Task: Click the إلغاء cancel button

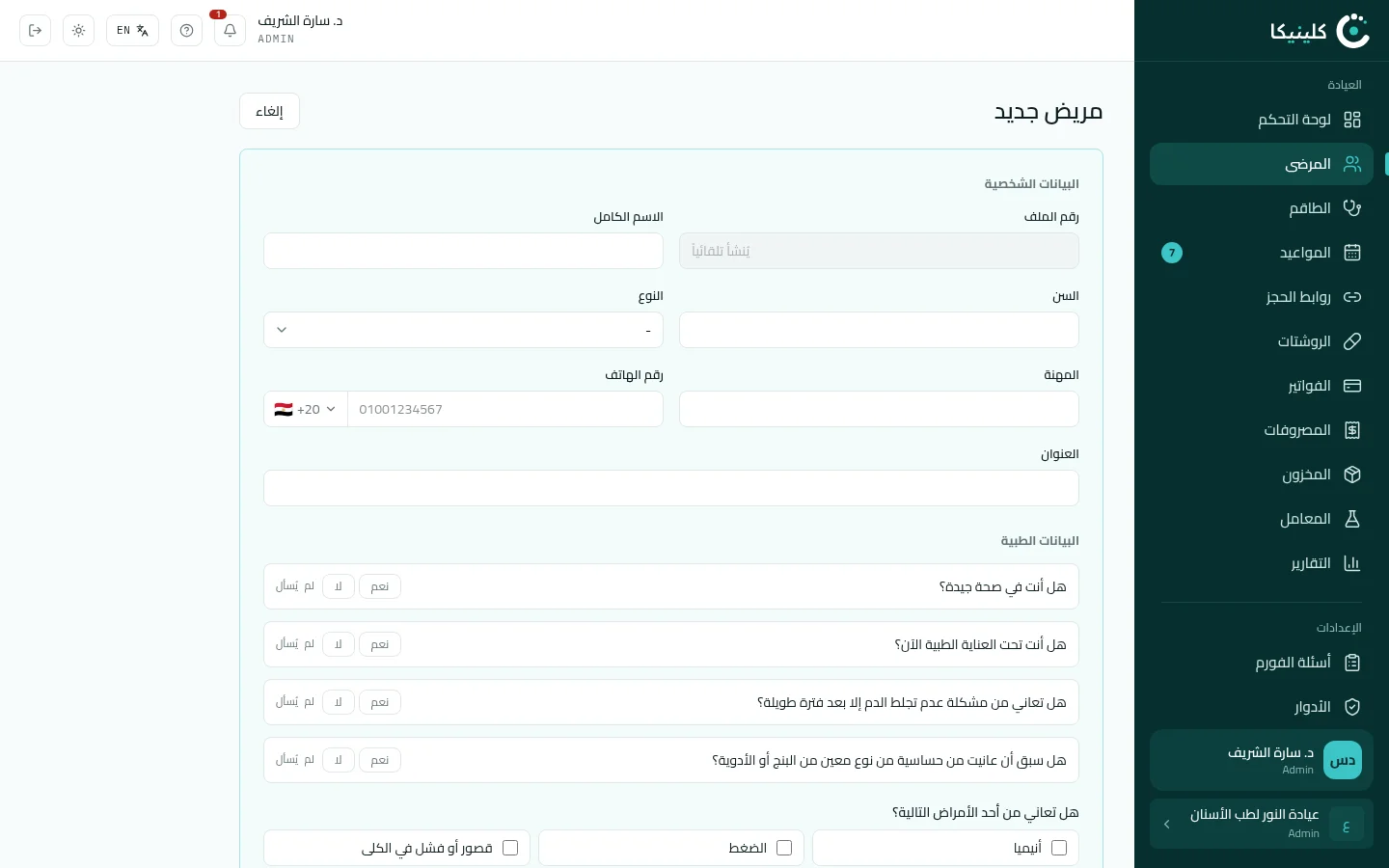Action: [269, 111]
